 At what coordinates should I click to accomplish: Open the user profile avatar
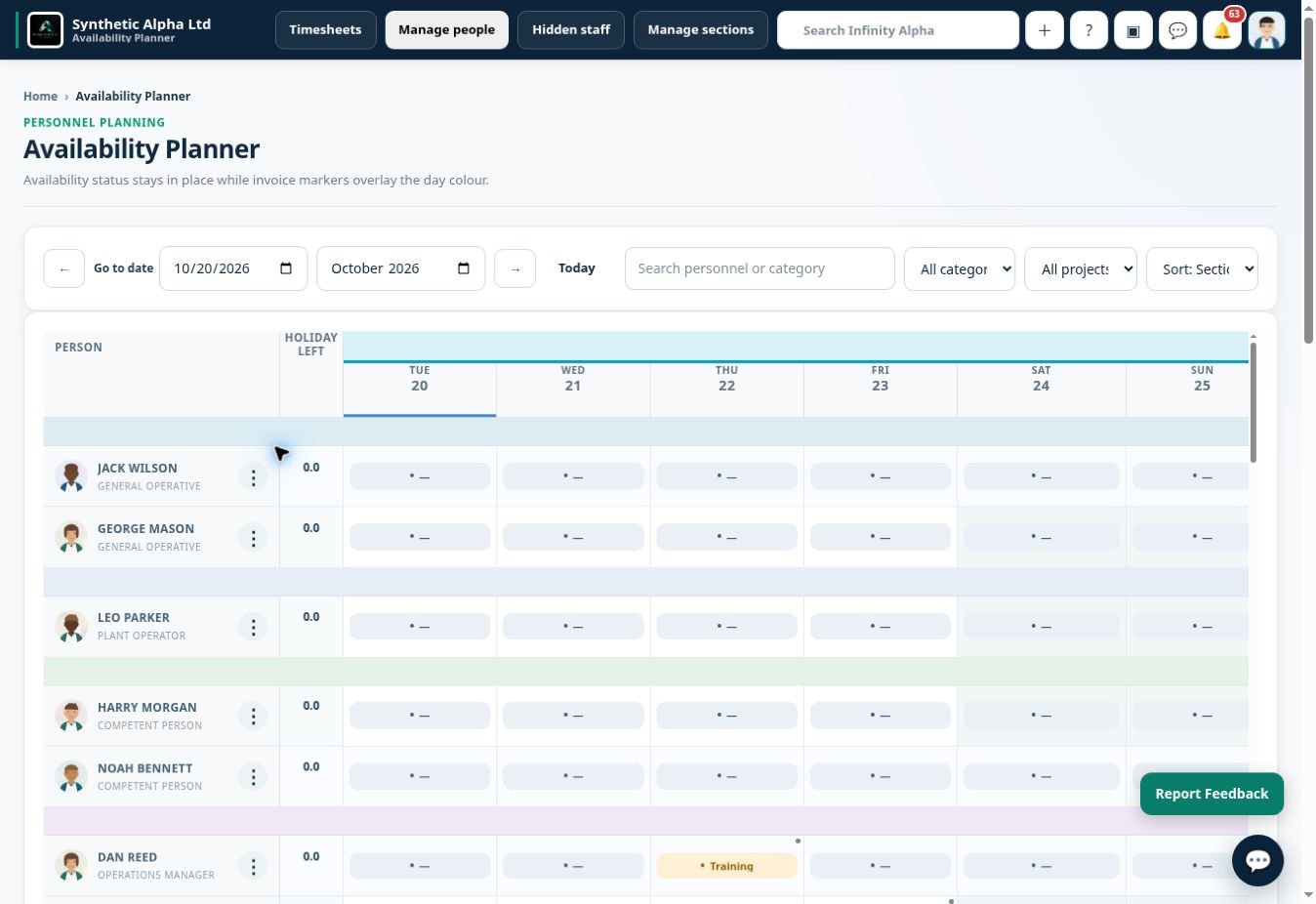1266,30
